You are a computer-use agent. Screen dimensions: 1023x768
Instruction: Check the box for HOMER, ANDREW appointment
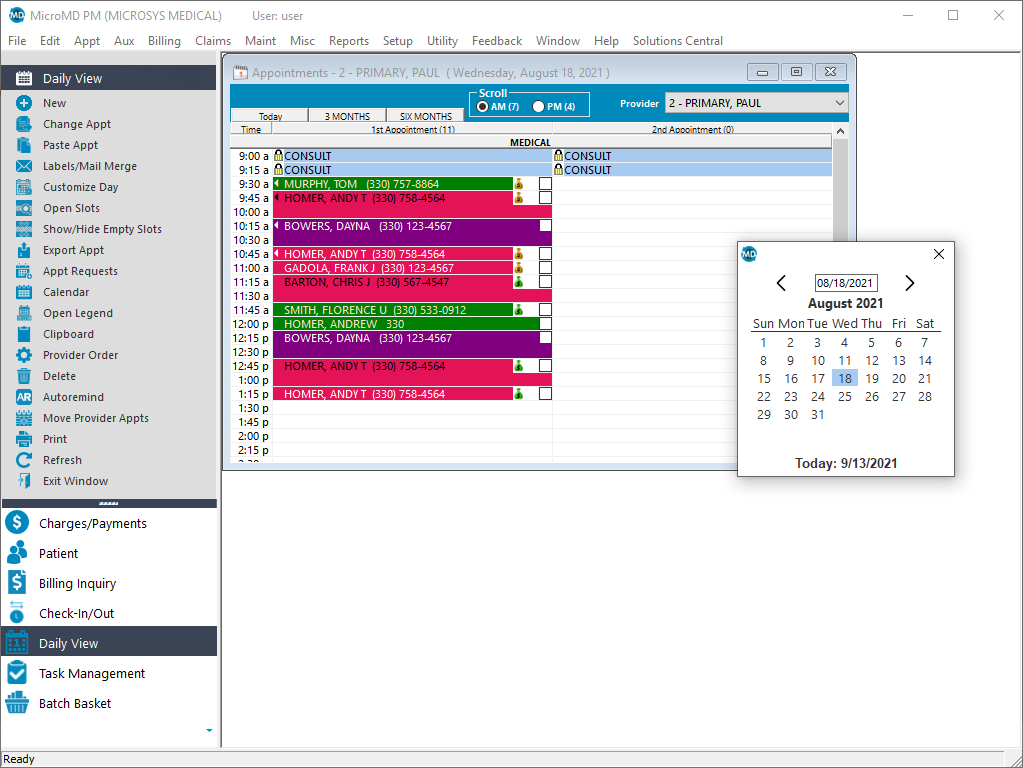click(x=545, y=324)
